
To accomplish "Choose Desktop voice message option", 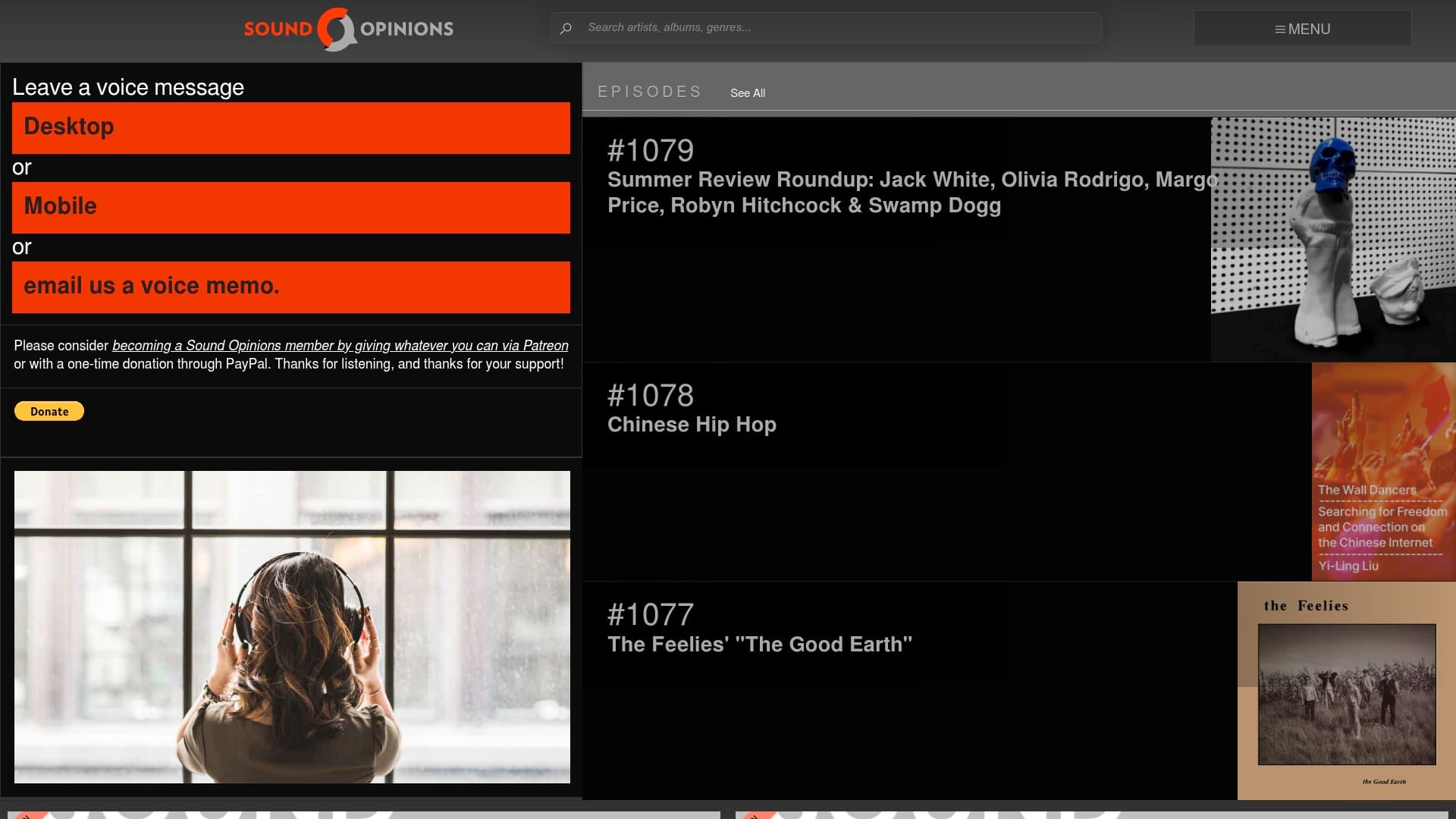I will click(291, 128).
